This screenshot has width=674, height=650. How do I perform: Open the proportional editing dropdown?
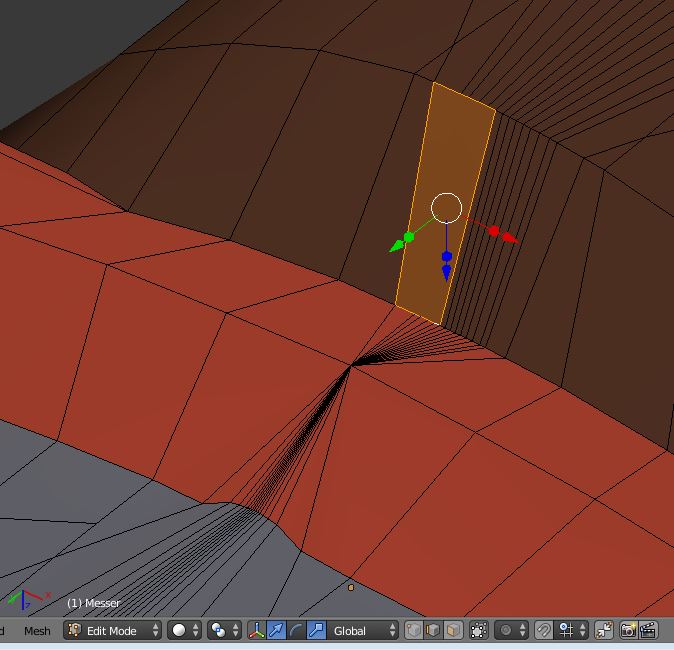[512, 630]
